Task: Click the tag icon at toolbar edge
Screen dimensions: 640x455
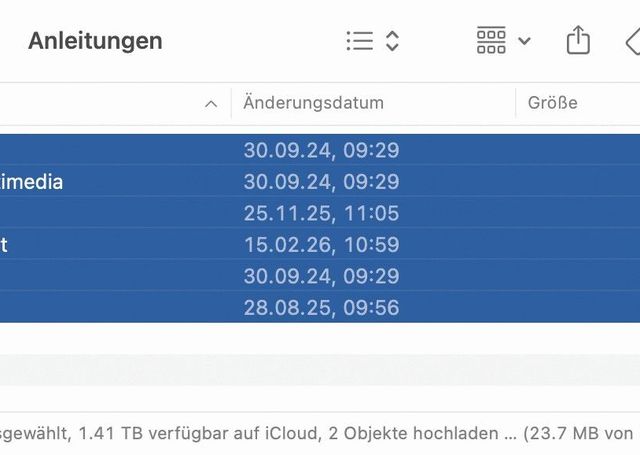Action: click(x=632, y=42)
